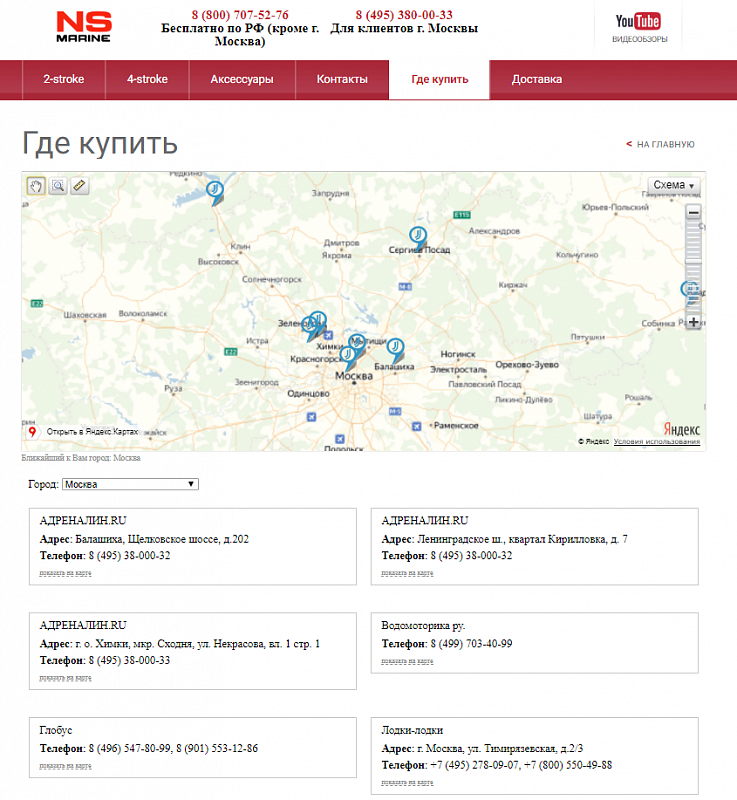Open Условия использования link

click(656, 441)
